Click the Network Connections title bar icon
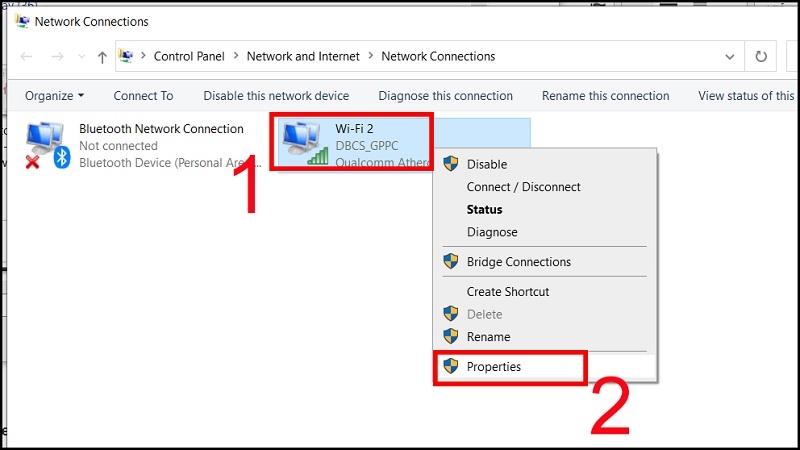This screenshot has height=450, width=800. coord(22,21)
